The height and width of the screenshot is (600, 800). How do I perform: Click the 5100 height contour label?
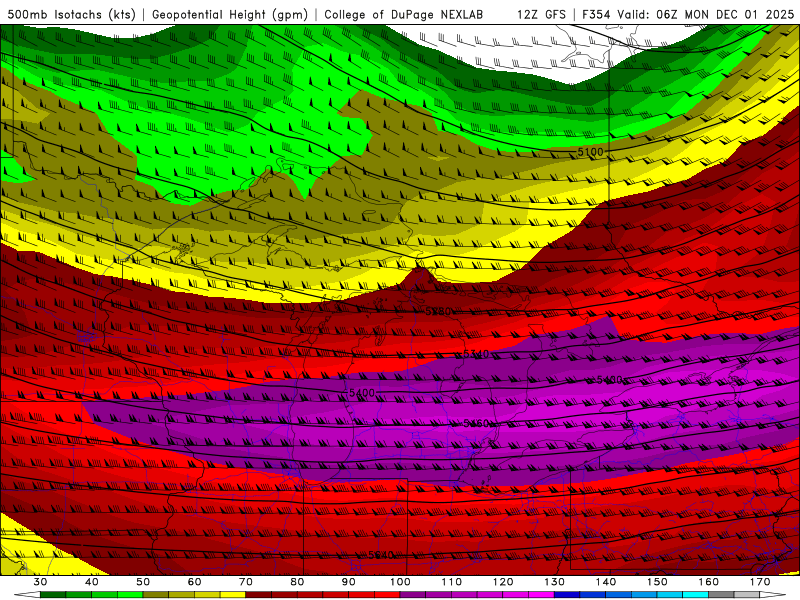point(590,152)
